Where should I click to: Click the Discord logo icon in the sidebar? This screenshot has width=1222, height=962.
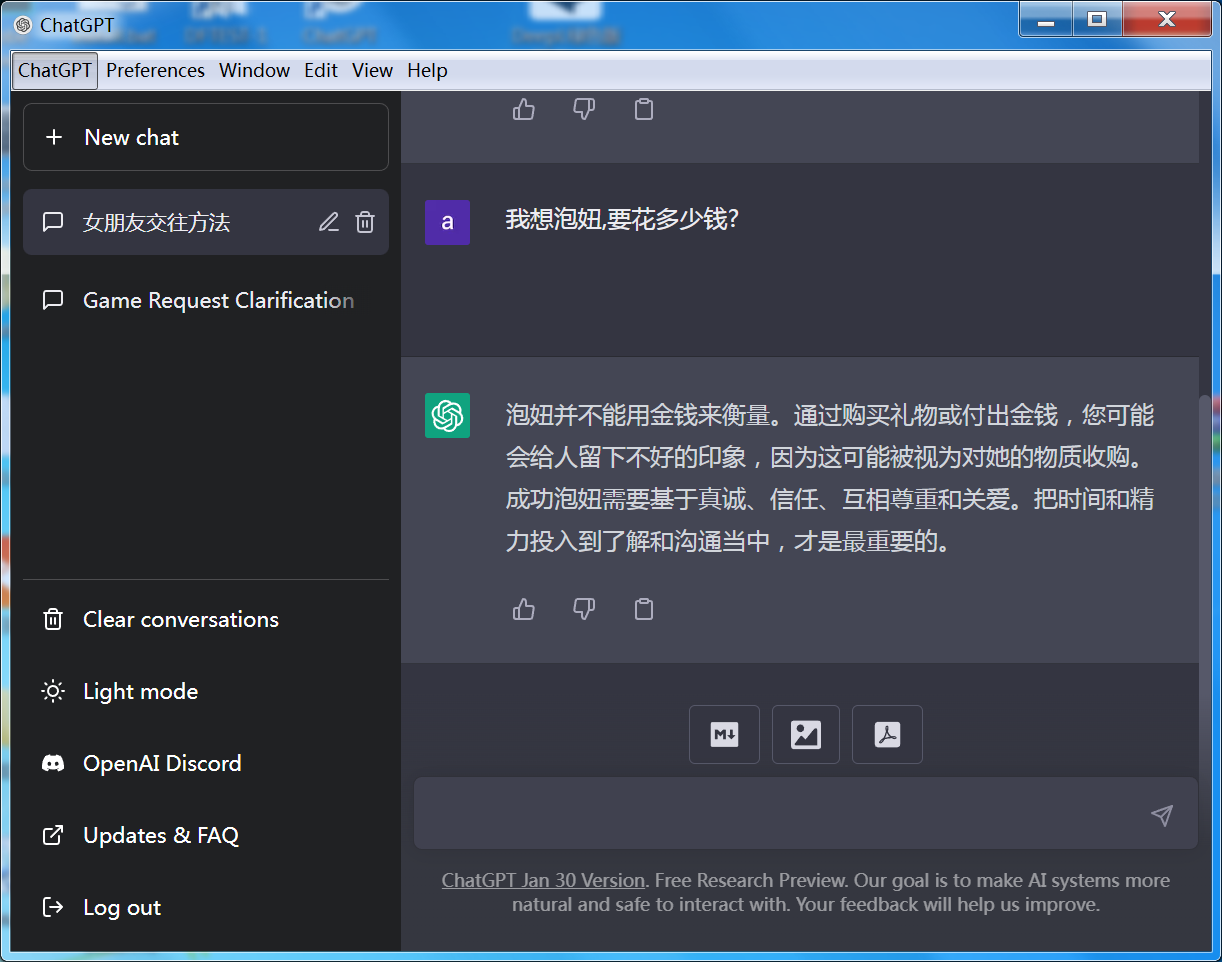[53, 763]
